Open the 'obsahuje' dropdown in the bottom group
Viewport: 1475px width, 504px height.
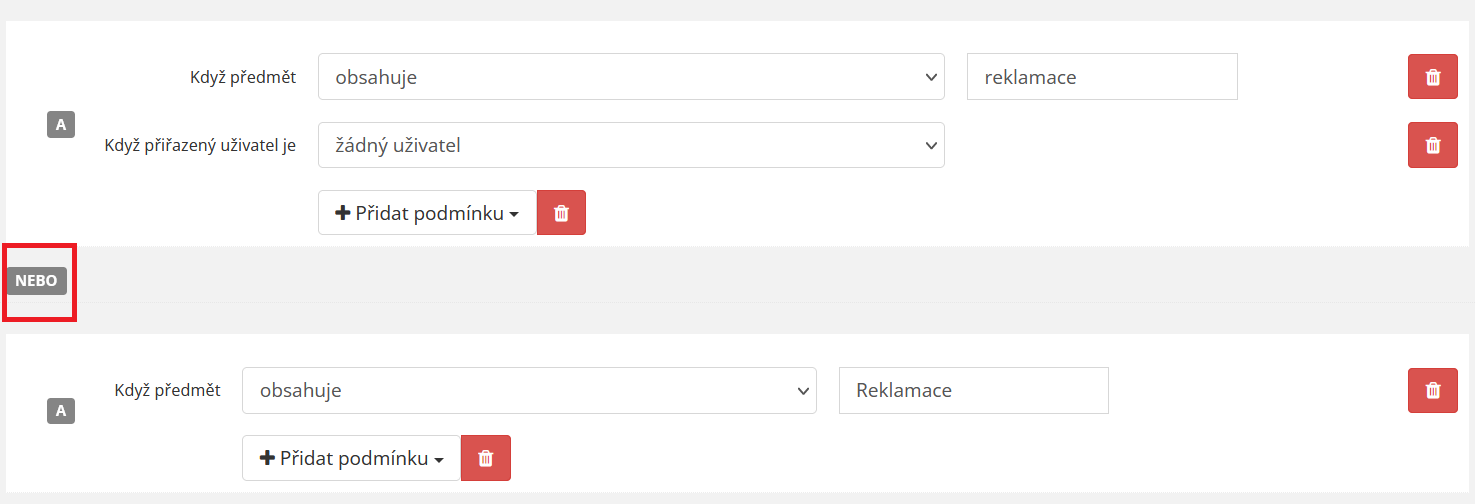click(528, 390)
